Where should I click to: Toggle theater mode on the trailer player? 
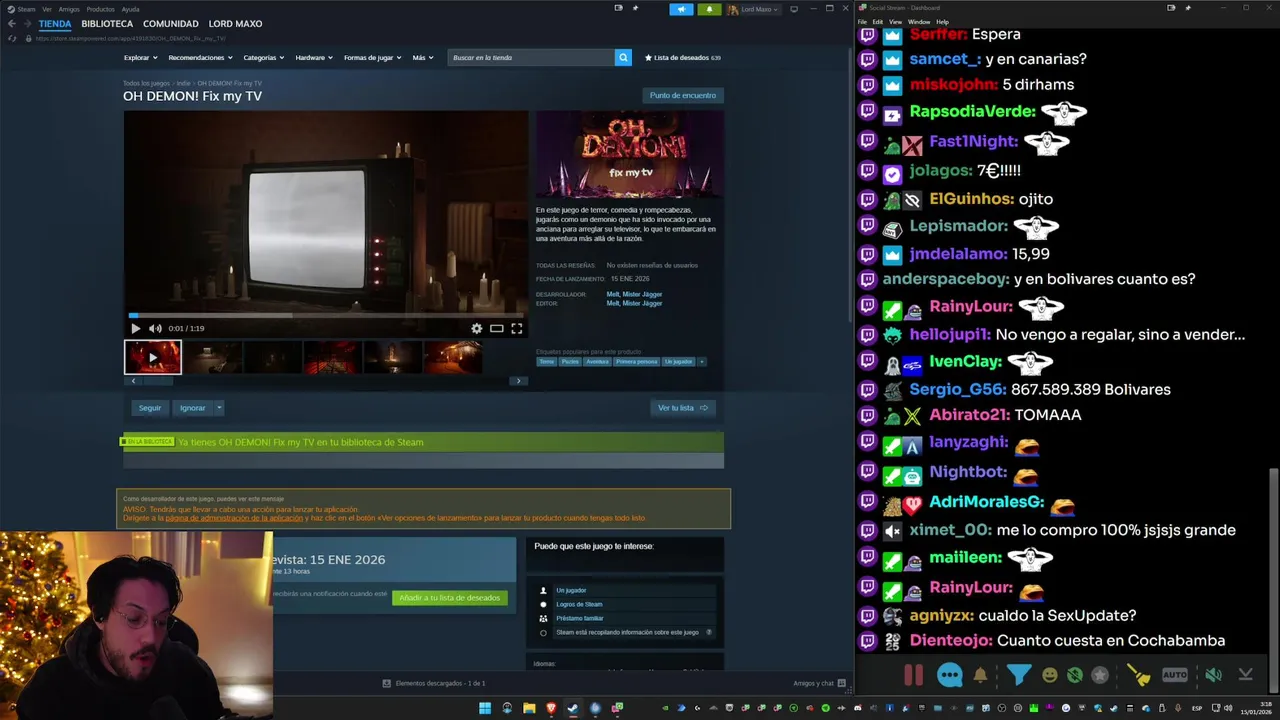point(496,328)
